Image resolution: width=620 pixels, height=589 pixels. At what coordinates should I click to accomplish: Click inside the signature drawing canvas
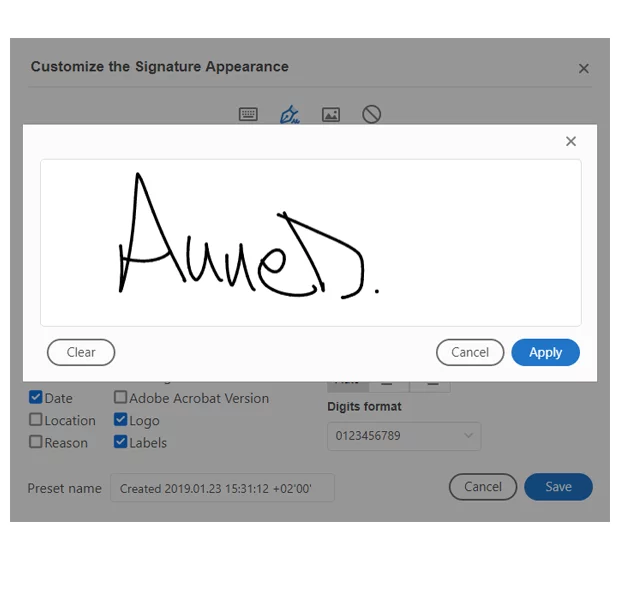click(x=311, y=243)
